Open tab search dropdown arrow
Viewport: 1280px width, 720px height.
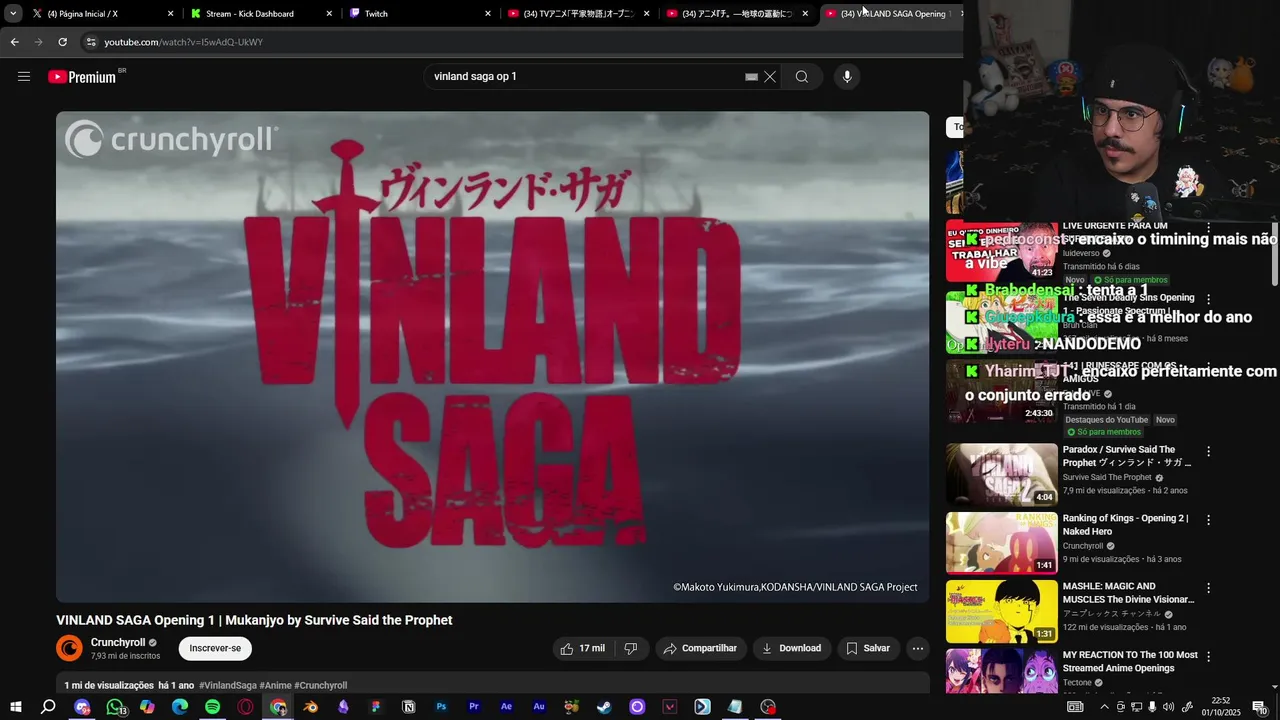coord(13,14)
